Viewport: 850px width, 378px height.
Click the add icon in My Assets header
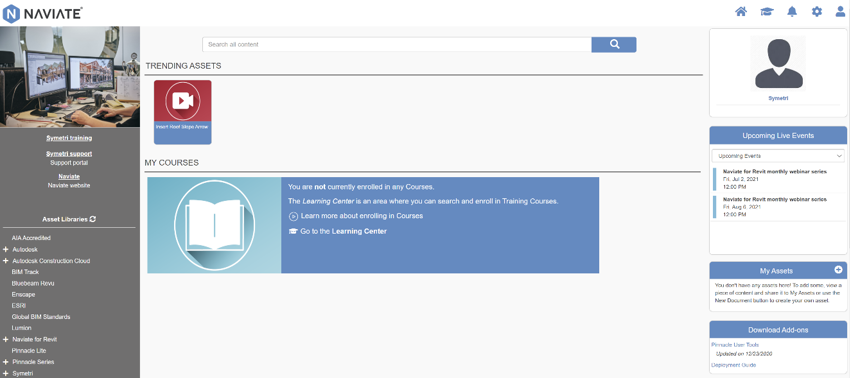[x=838, y=270]
